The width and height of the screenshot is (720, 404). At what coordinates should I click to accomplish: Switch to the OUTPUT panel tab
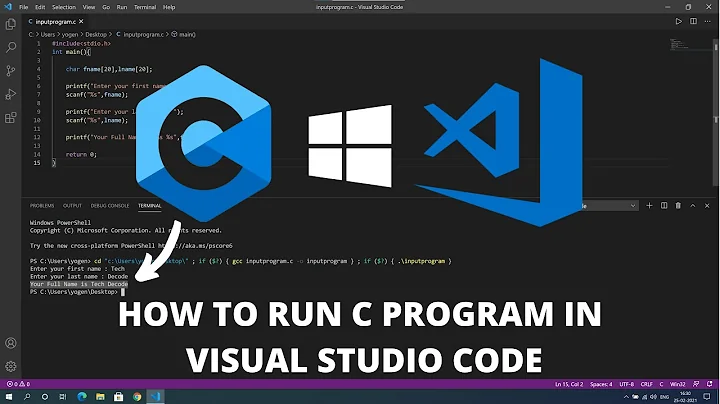(x=72, y=206)
